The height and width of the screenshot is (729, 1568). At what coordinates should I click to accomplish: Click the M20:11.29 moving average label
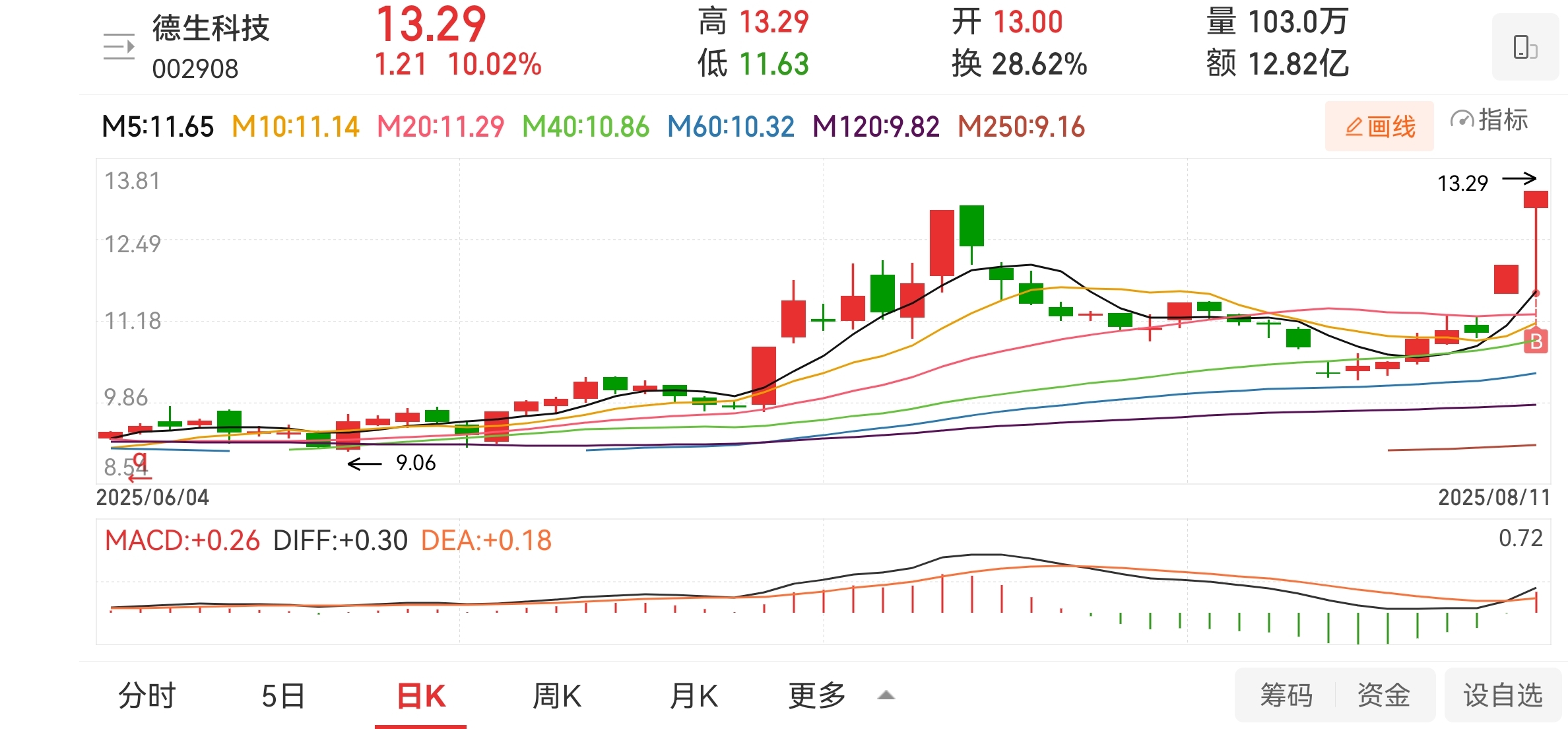[x=440, y=127]
